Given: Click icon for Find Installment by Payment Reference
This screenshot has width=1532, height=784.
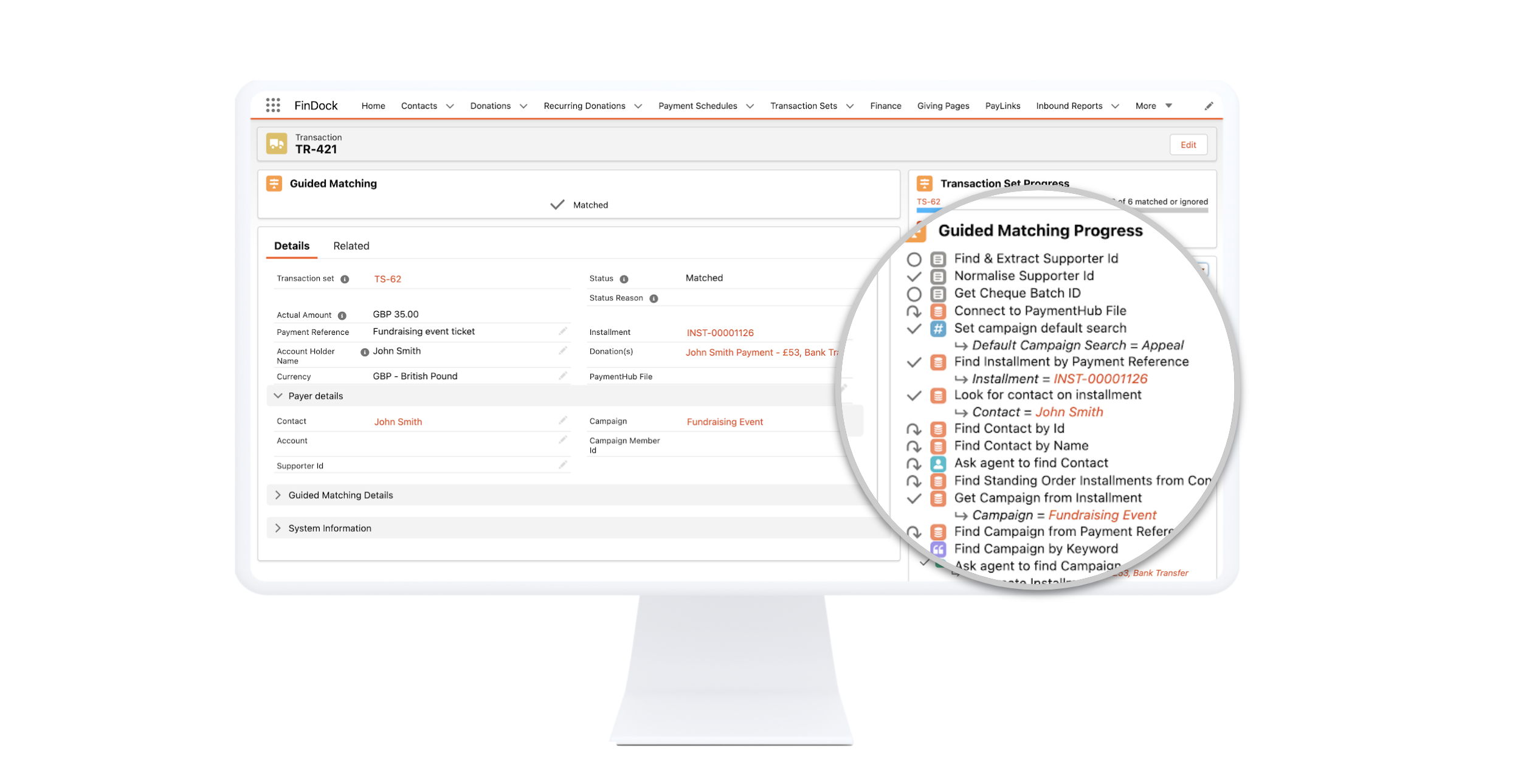Looking at the screenshot, I should 938,363.
